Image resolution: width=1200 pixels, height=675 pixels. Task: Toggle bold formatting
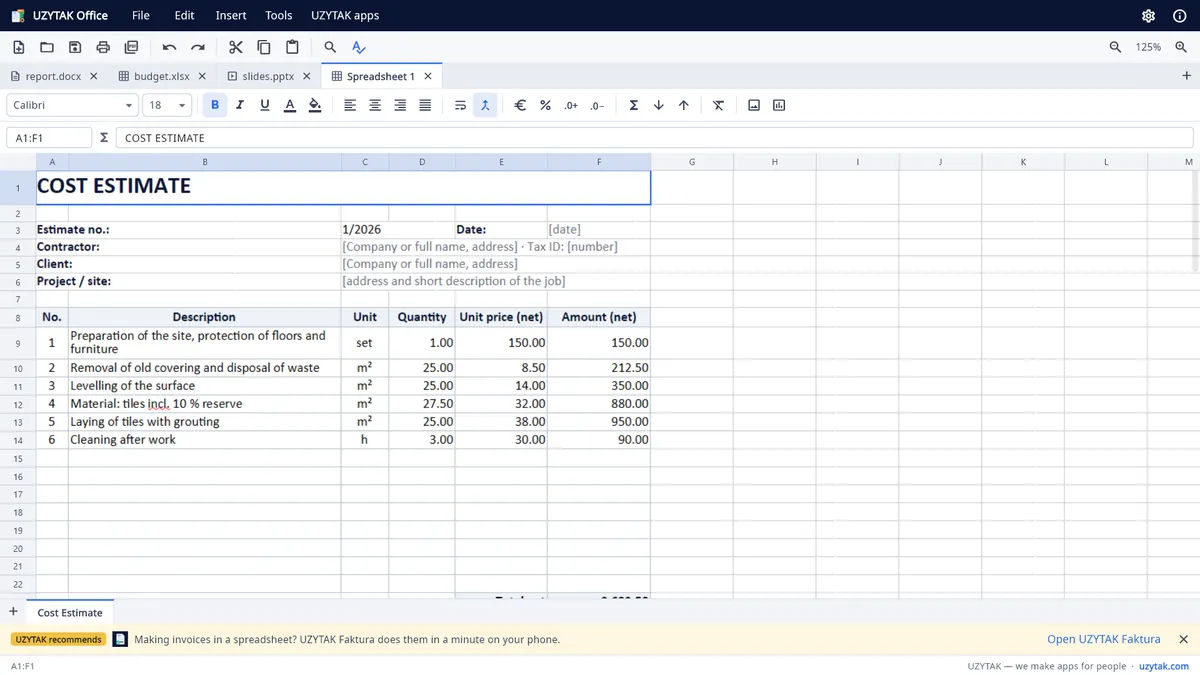(x=214, y=105)
